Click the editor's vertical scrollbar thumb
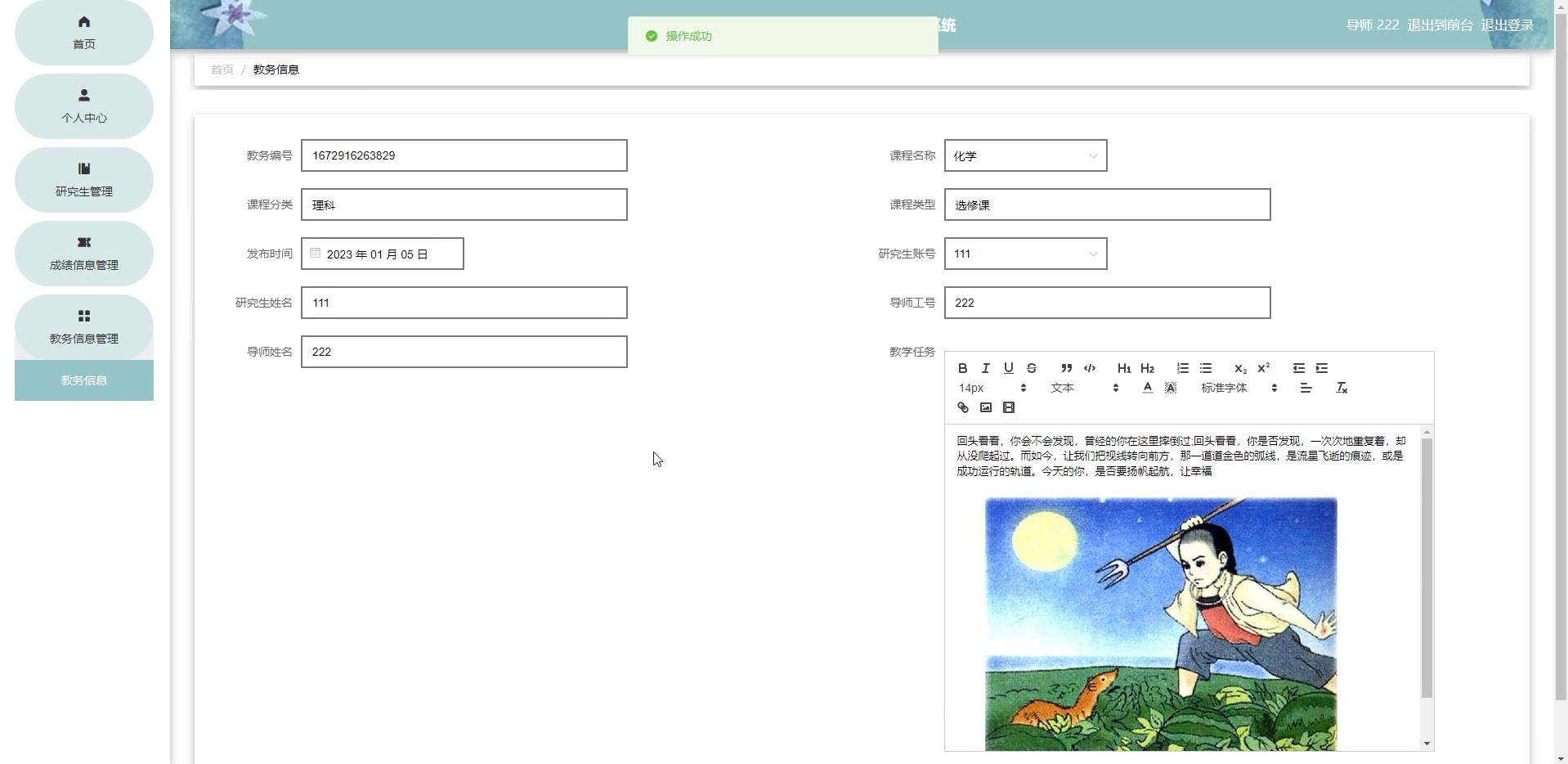This screenshot has height=764, width=1568. pyautogui.click(x=1427, y=568)
